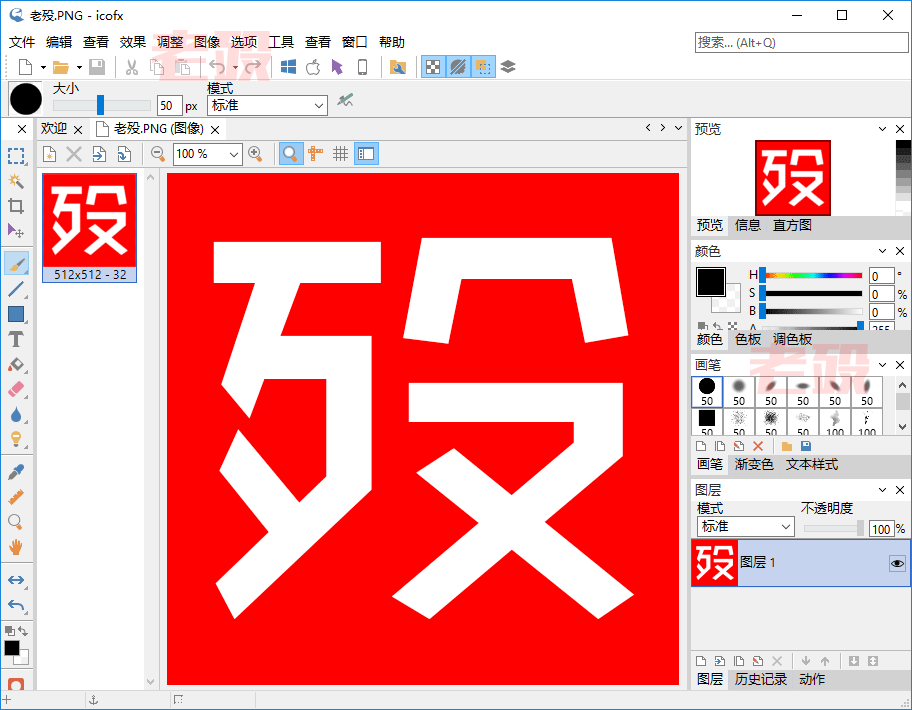Click the open folder icon
The width and height of the screenshot is (912, 710).
tap(60, 67)
